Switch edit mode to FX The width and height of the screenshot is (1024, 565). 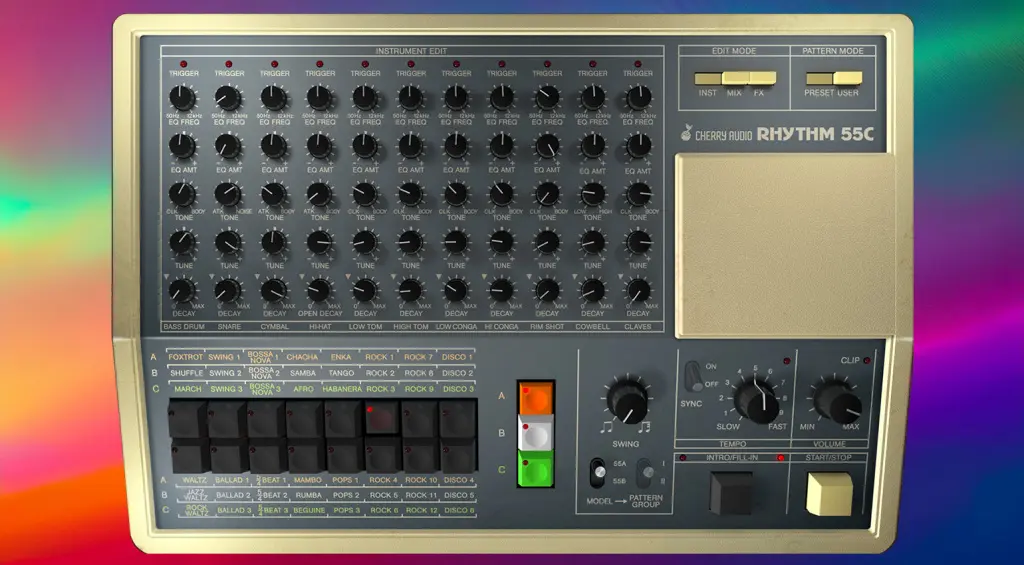[763, 78]
